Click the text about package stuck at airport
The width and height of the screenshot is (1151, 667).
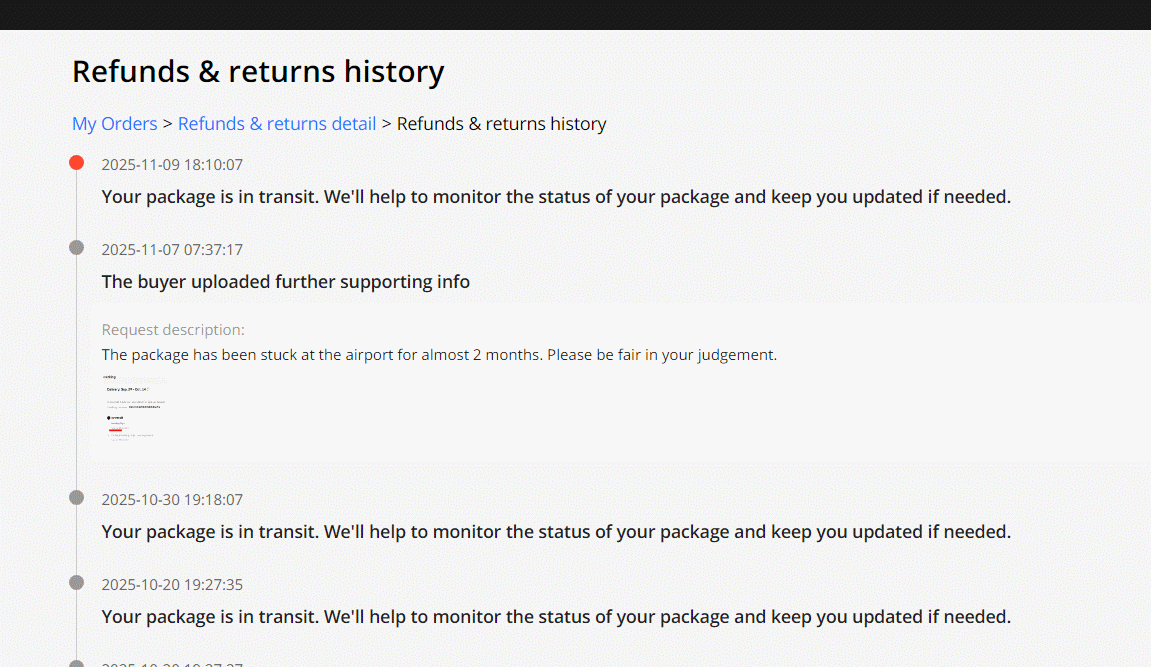click(439, 355)
